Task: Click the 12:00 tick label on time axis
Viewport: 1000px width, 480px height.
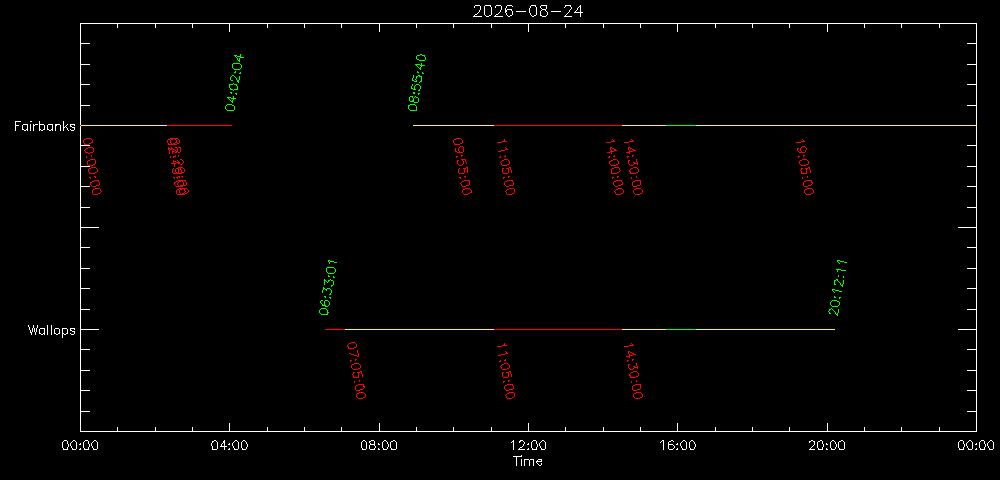Action: pyautogui.click(x=528, y=446)
